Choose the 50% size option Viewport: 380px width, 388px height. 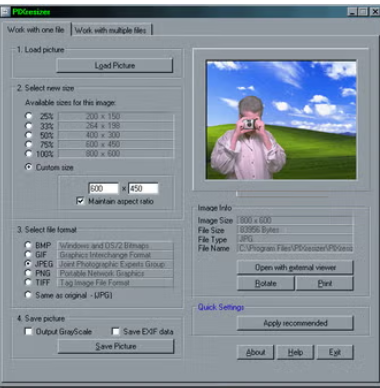pos(29,135)
